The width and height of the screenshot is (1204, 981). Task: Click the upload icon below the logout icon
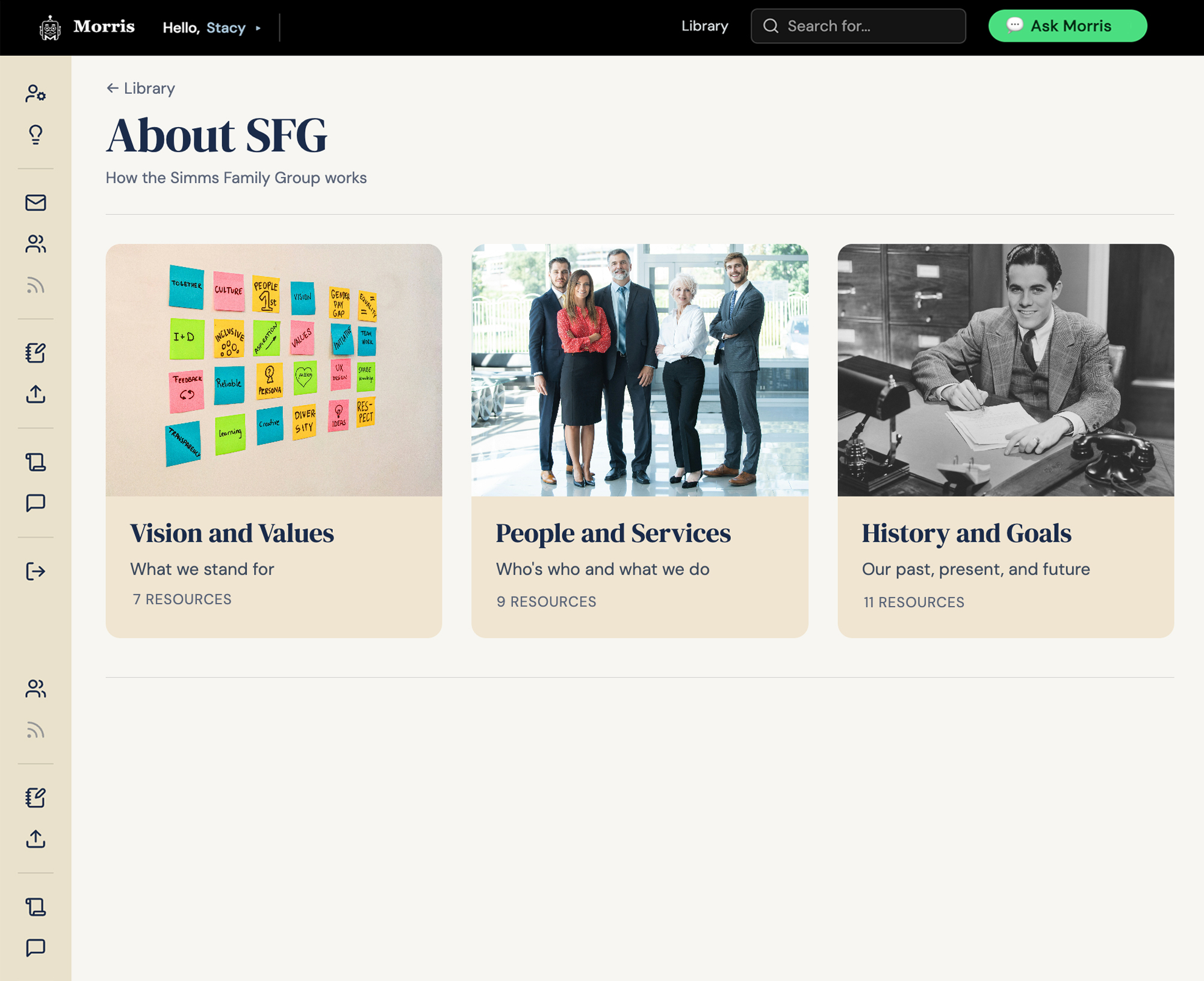(36, 839)
